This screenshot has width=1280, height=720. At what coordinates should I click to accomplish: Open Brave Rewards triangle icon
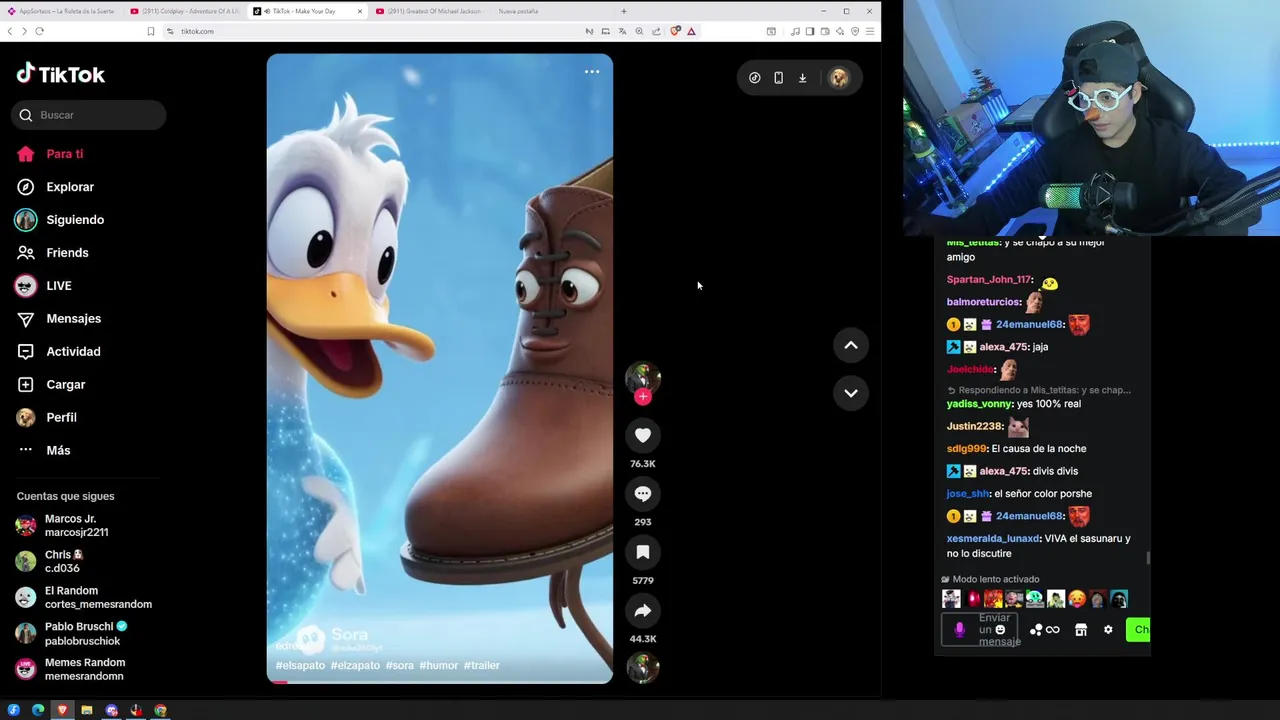691,31
